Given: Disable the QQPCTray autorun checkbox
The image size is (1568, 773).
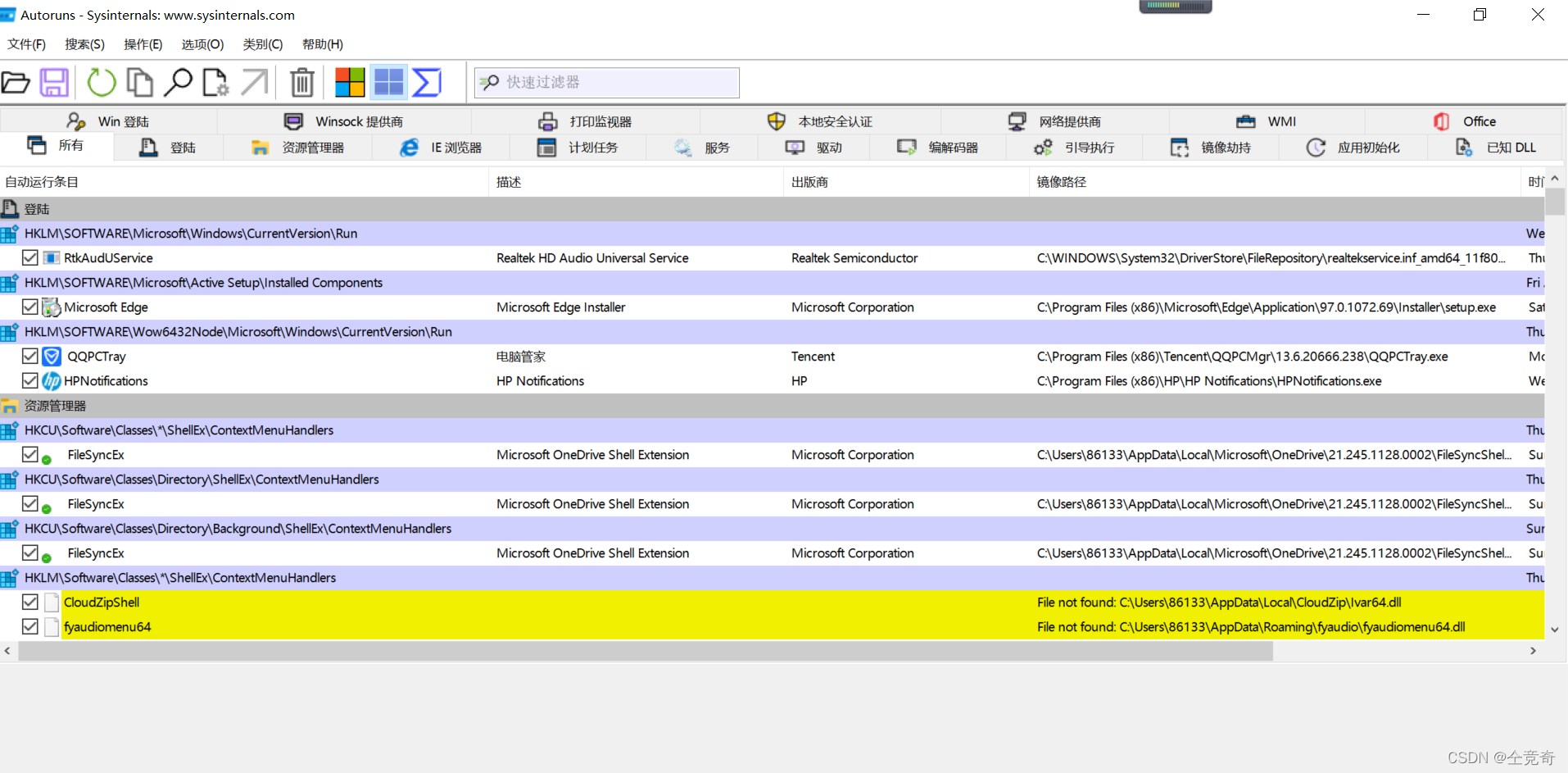Looking at the screenshot, I should [30, 356].
